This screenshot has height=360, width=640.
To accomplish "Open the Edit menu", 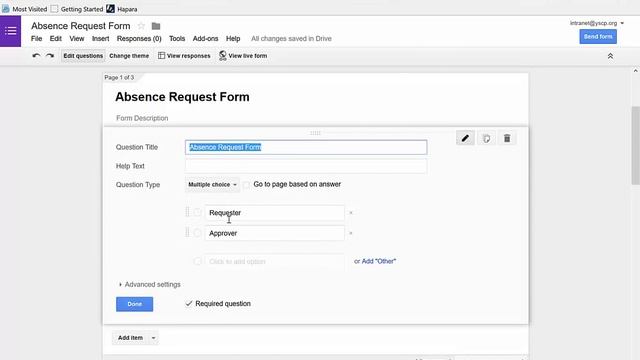I will point(56,38).
